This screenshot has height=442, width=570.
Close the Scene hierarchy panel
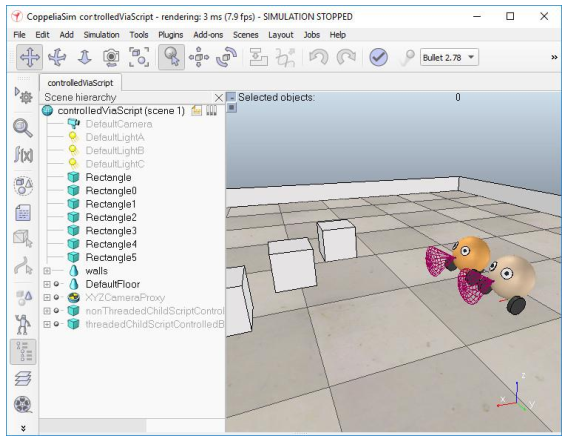pos(218,97)
